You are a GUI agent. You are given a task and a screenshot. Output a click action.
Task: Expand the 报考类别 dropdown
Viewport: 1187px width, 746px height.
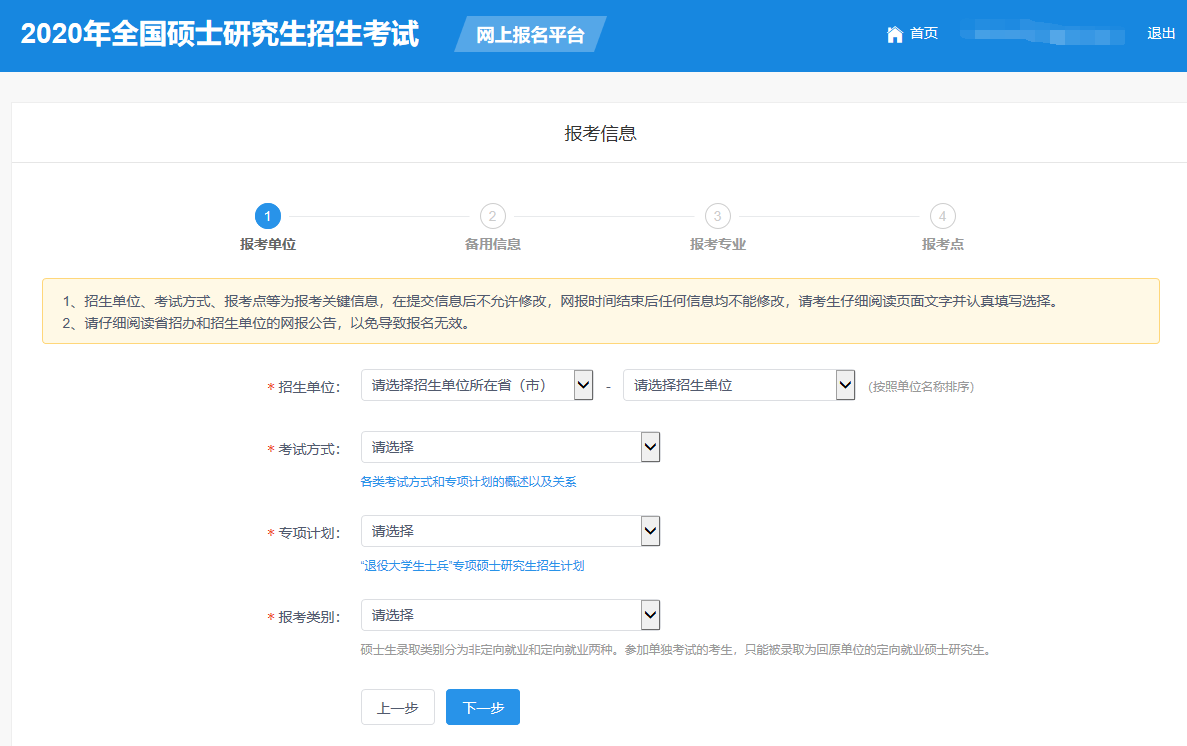pos(510,615)
